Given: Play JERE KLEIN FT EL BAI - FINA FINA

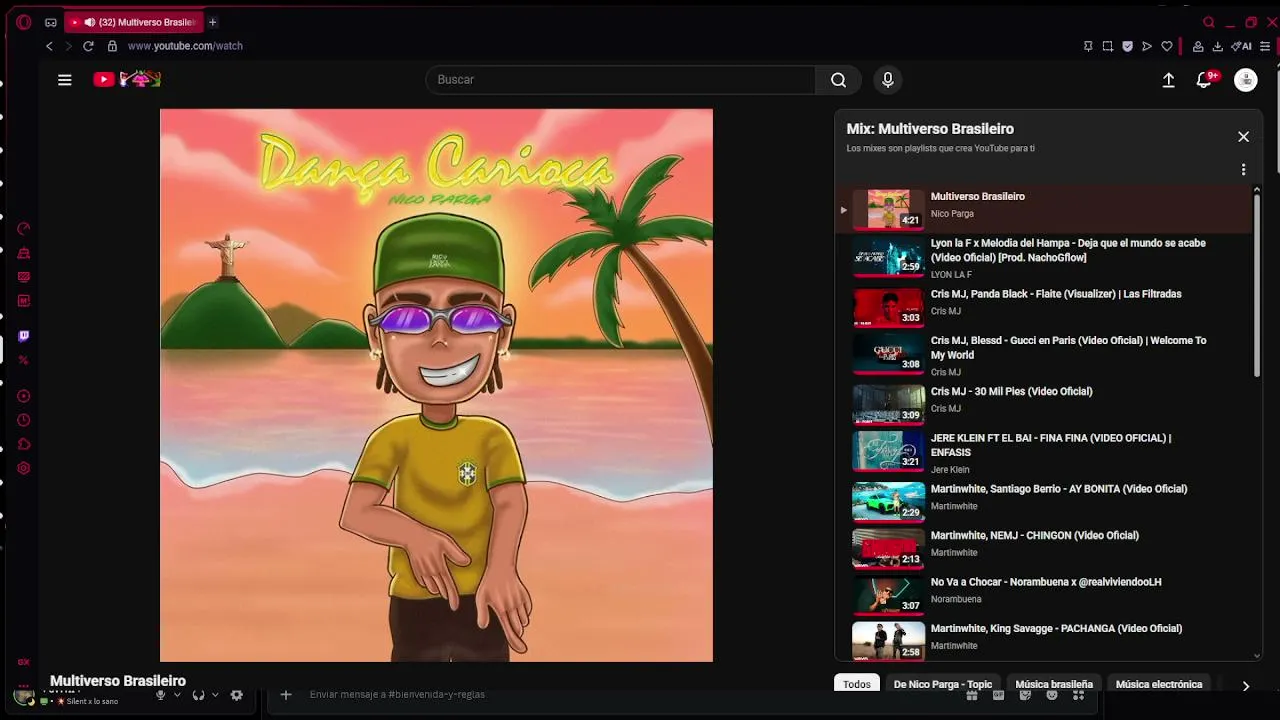Looking at the screenshot, I should (1042, 453).
